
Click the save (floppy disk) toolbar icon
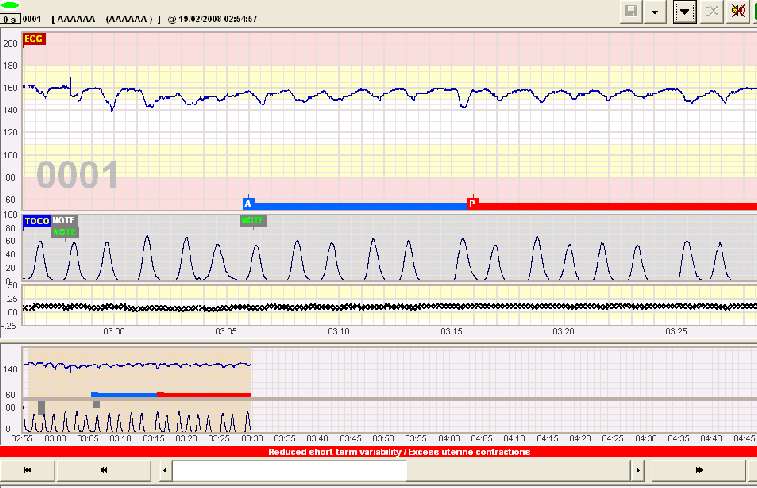631,11
